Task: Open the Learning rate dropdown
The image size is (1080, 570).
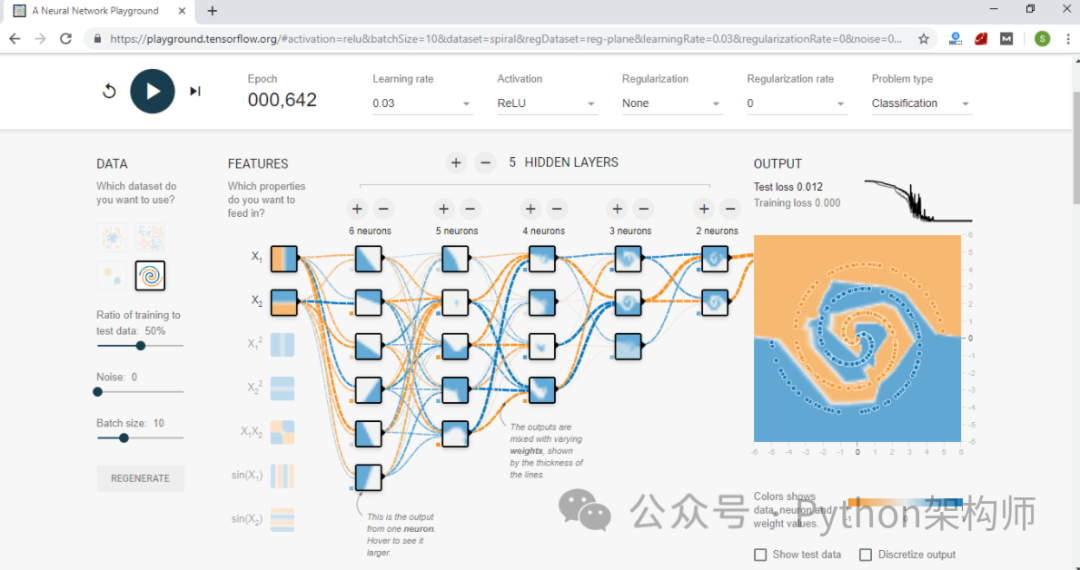Action: (422, 103)
